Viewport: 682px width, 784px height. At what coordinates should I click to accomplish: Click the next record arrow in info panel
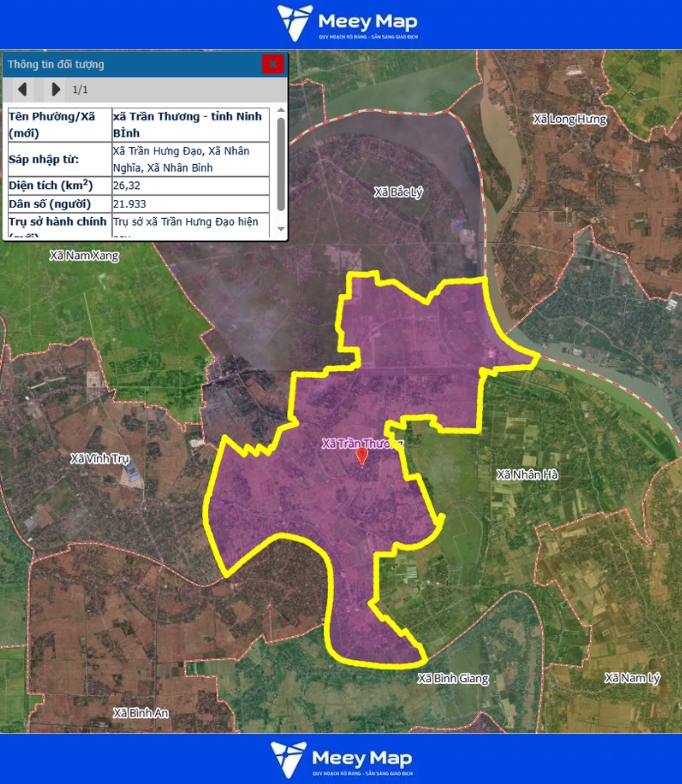pos(55,89)
